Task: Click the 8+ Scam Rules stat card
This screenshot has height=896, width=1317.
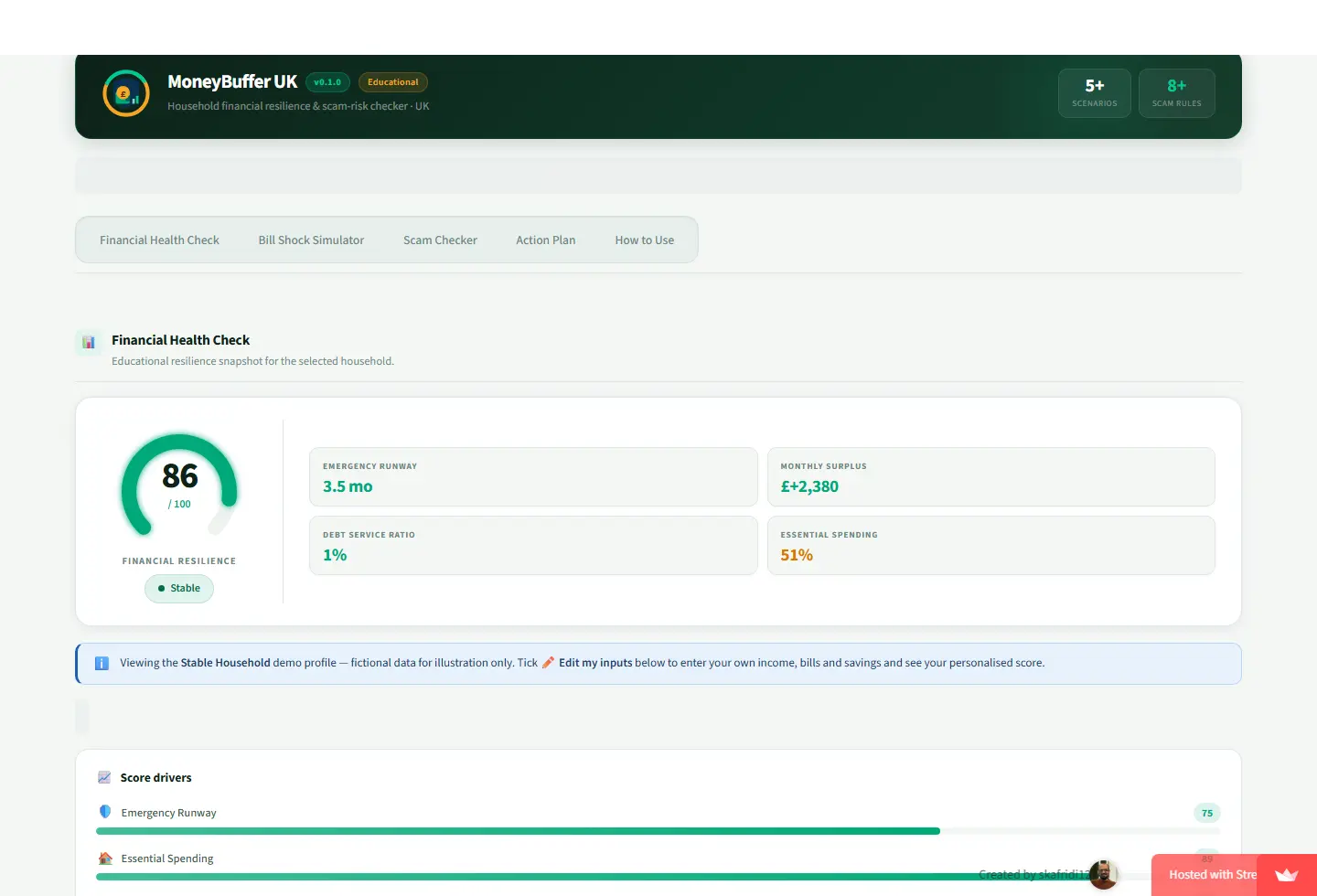Action: click(x=1177, y=93)
